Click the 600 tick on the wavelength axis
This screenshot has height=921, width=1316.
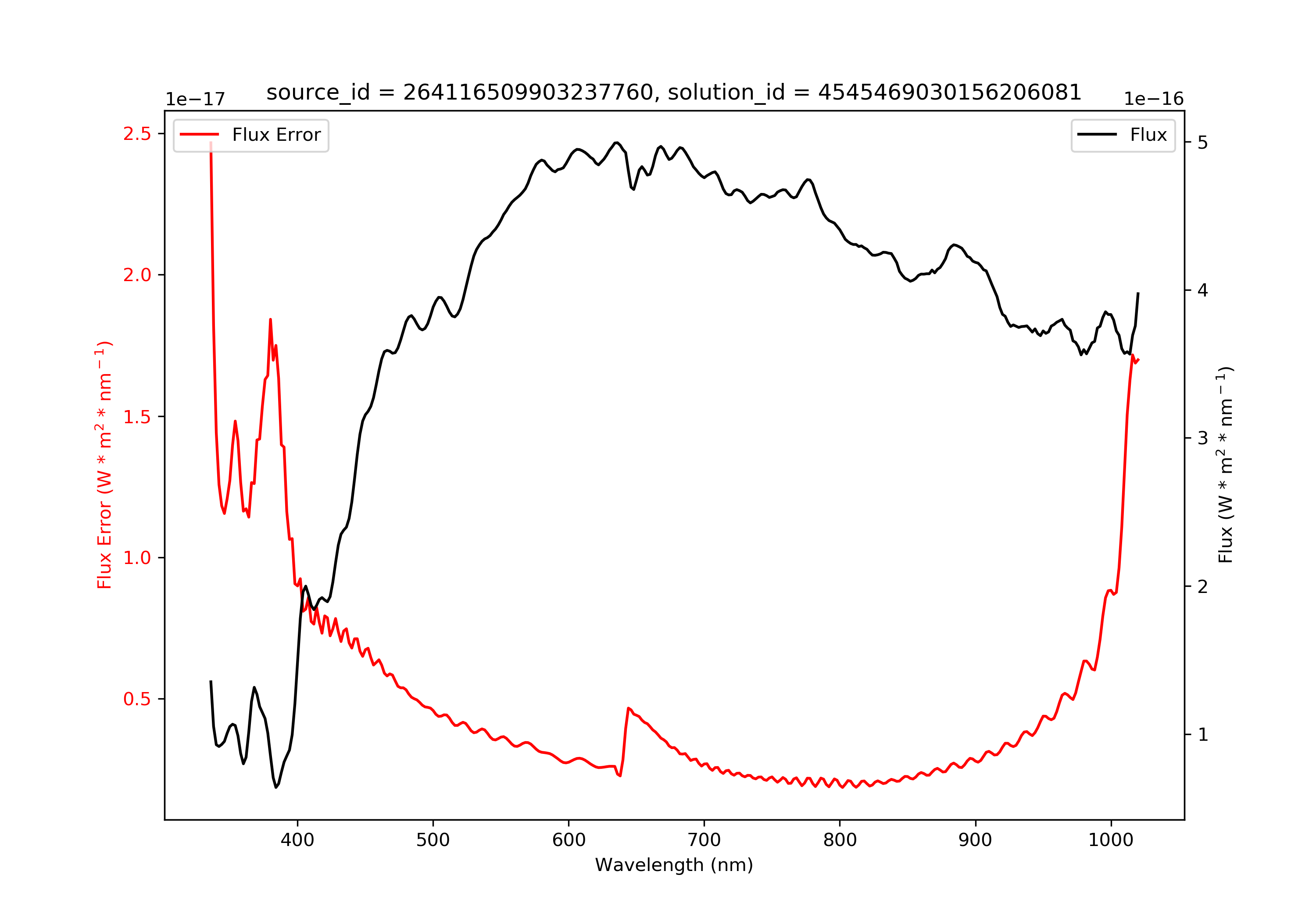pos(569,840)
